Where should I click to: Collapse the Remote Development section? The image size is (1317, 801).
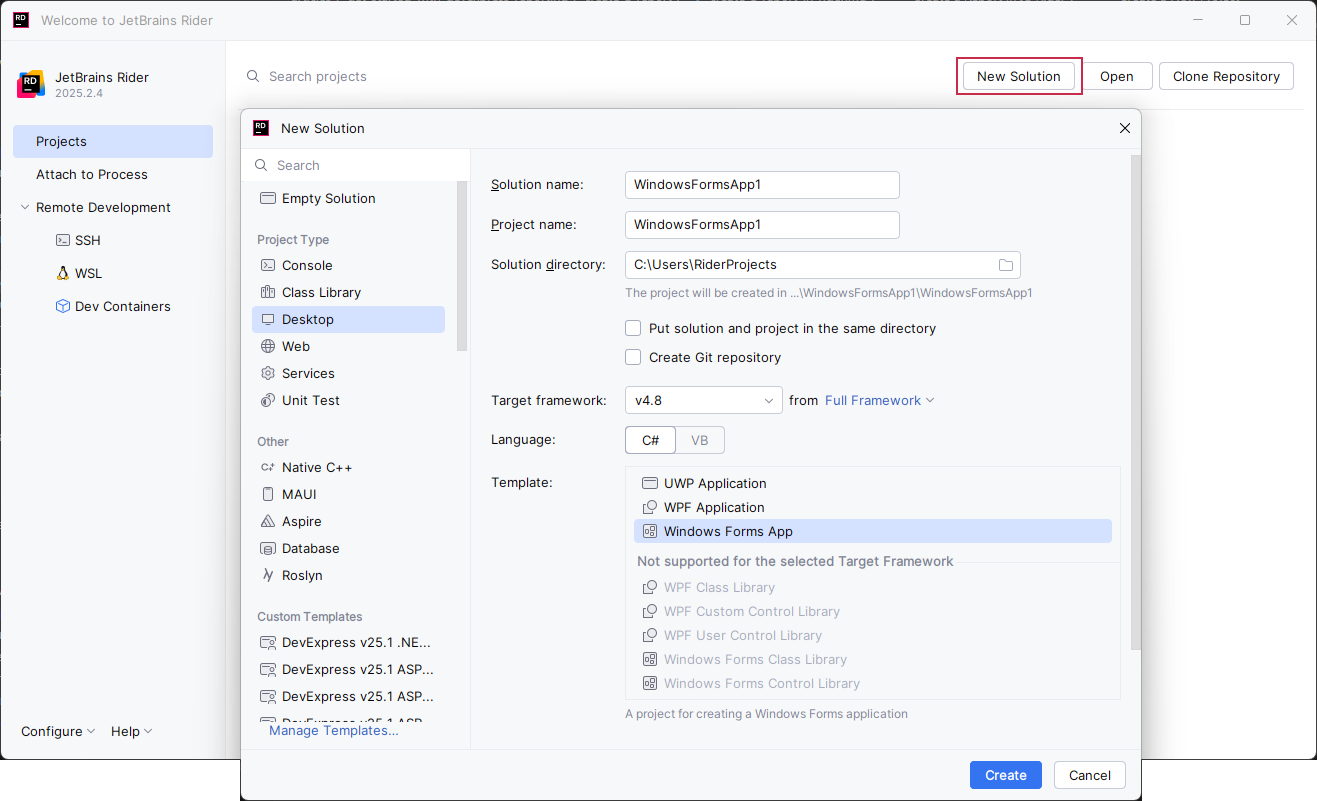tap(25, 207)
